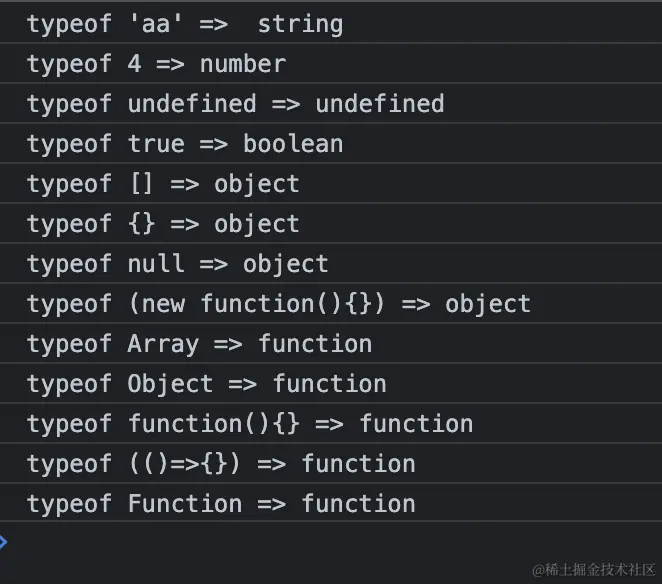Select the arrow function typeof line

pyautogui.click(x=220, y=464)
